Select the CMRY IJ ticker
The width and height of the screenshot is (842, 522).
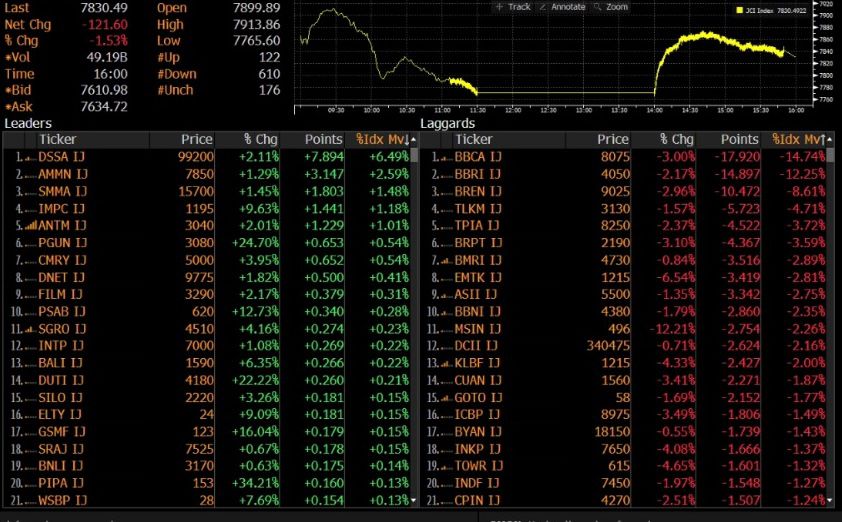(x=62, y=260)
